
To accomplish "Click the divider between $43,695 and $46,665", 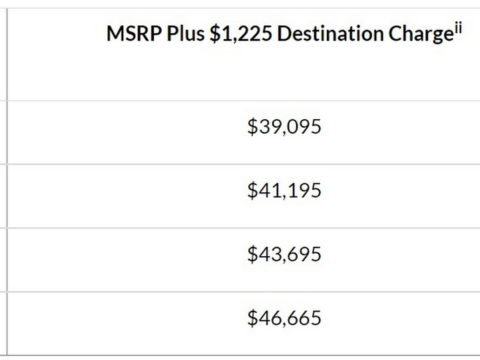I will pyautogui.click(x=244, y=292).
